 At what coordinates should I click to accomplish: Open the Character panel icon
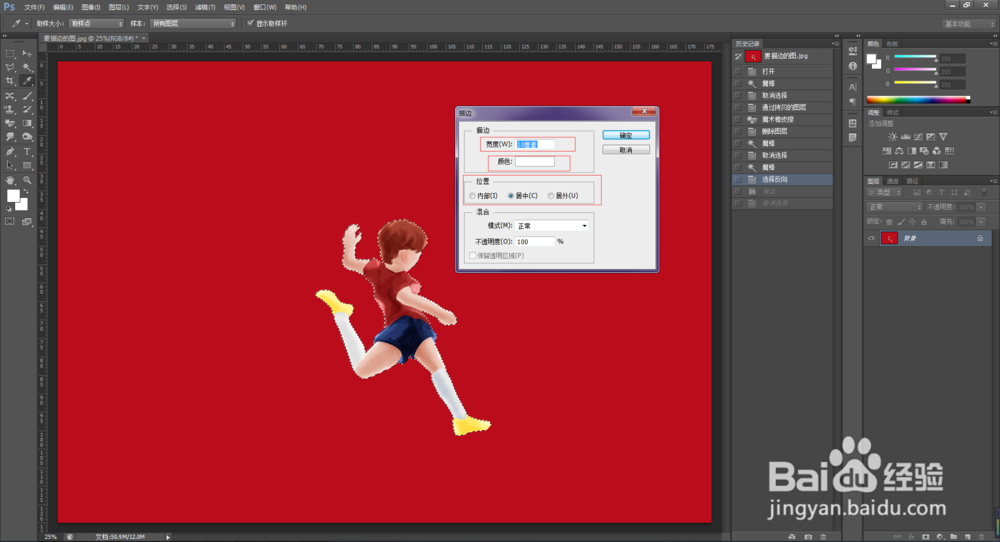[853, 87]
